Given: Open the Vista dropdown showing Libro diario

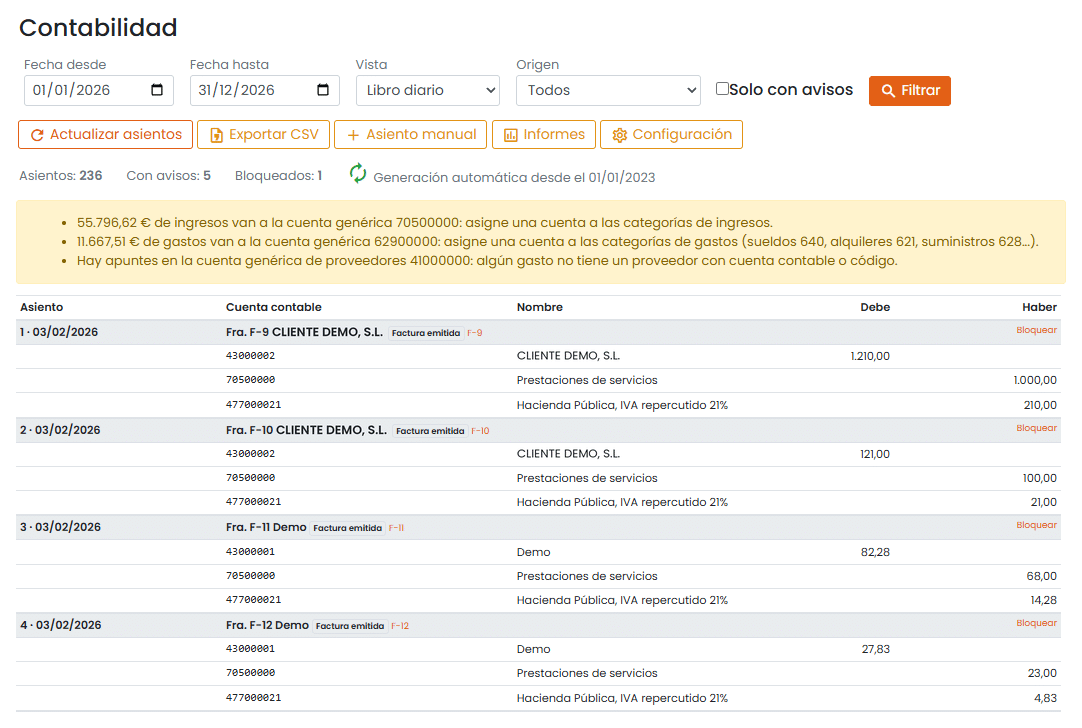Looking at the screenshot, I should (x=428, y=90).
